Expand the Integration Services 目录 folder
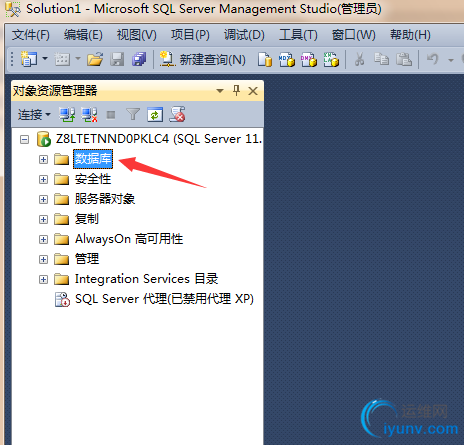This screenshot has height=445, width=464. coord(43,279)
